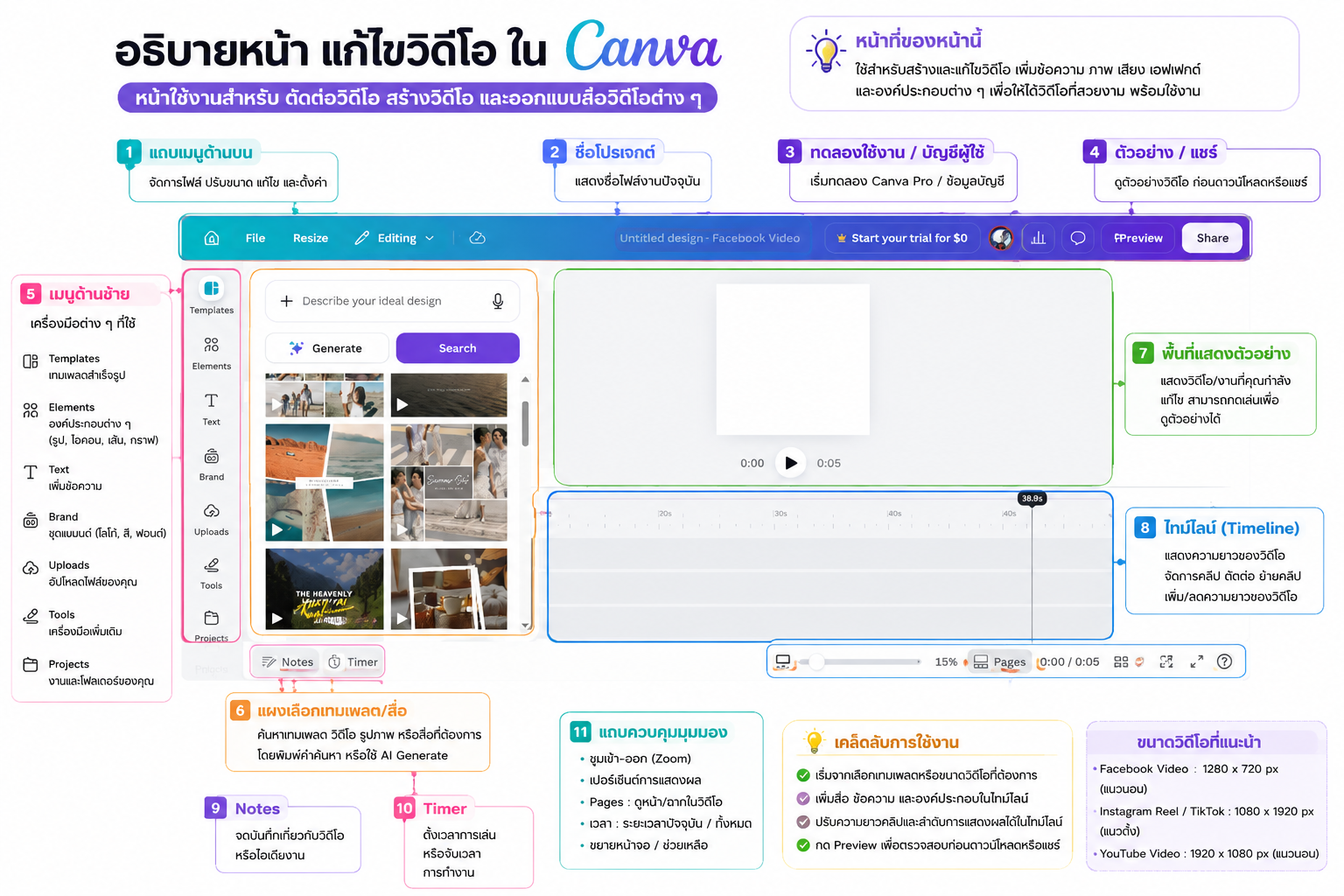
Task: Click the 20s mark on timeline ruler
Action: pos(665,514)
